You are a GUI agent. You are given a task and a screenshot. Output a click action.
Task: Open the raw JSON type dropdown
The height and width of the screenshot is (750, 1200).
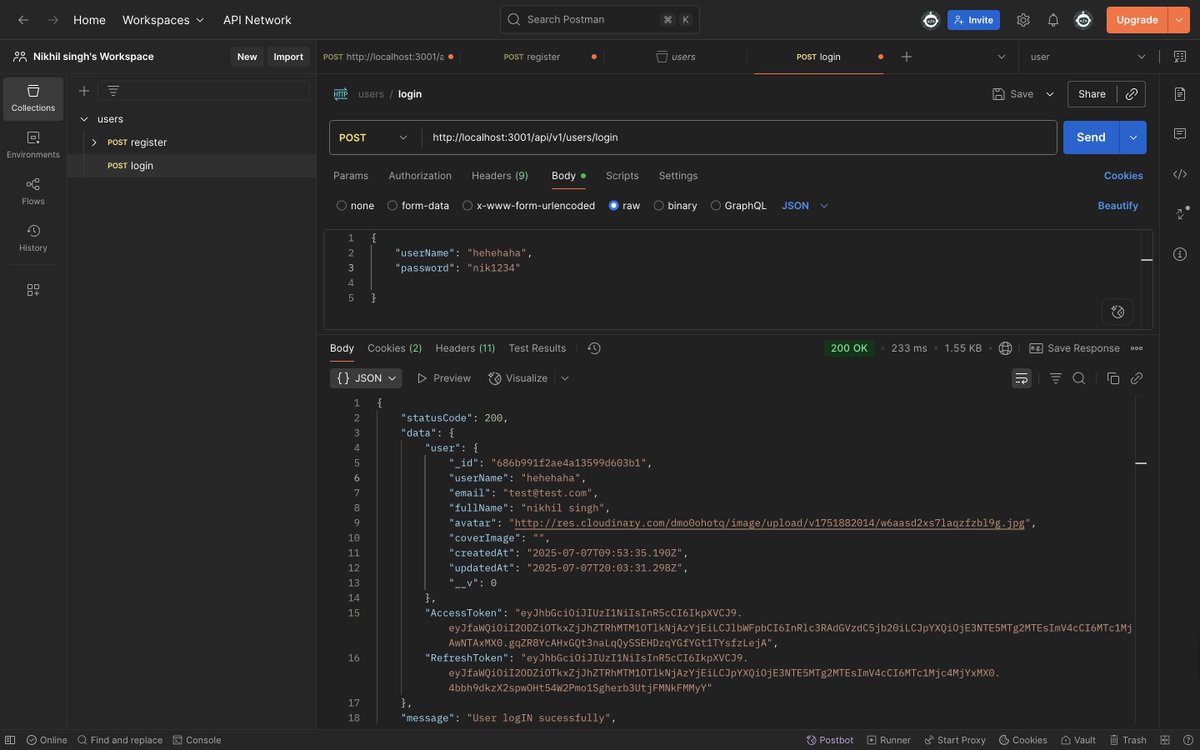805,206
